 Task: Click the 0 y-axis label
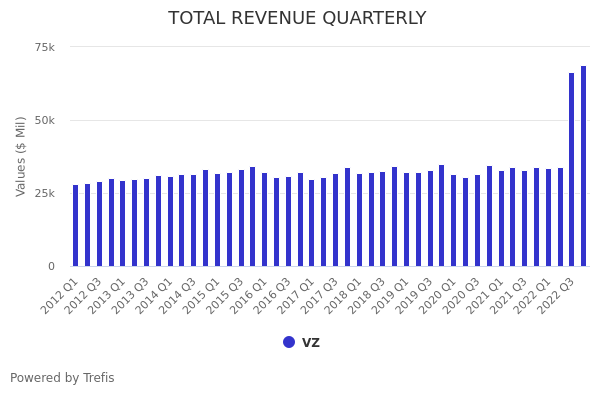tap(51, 266)
